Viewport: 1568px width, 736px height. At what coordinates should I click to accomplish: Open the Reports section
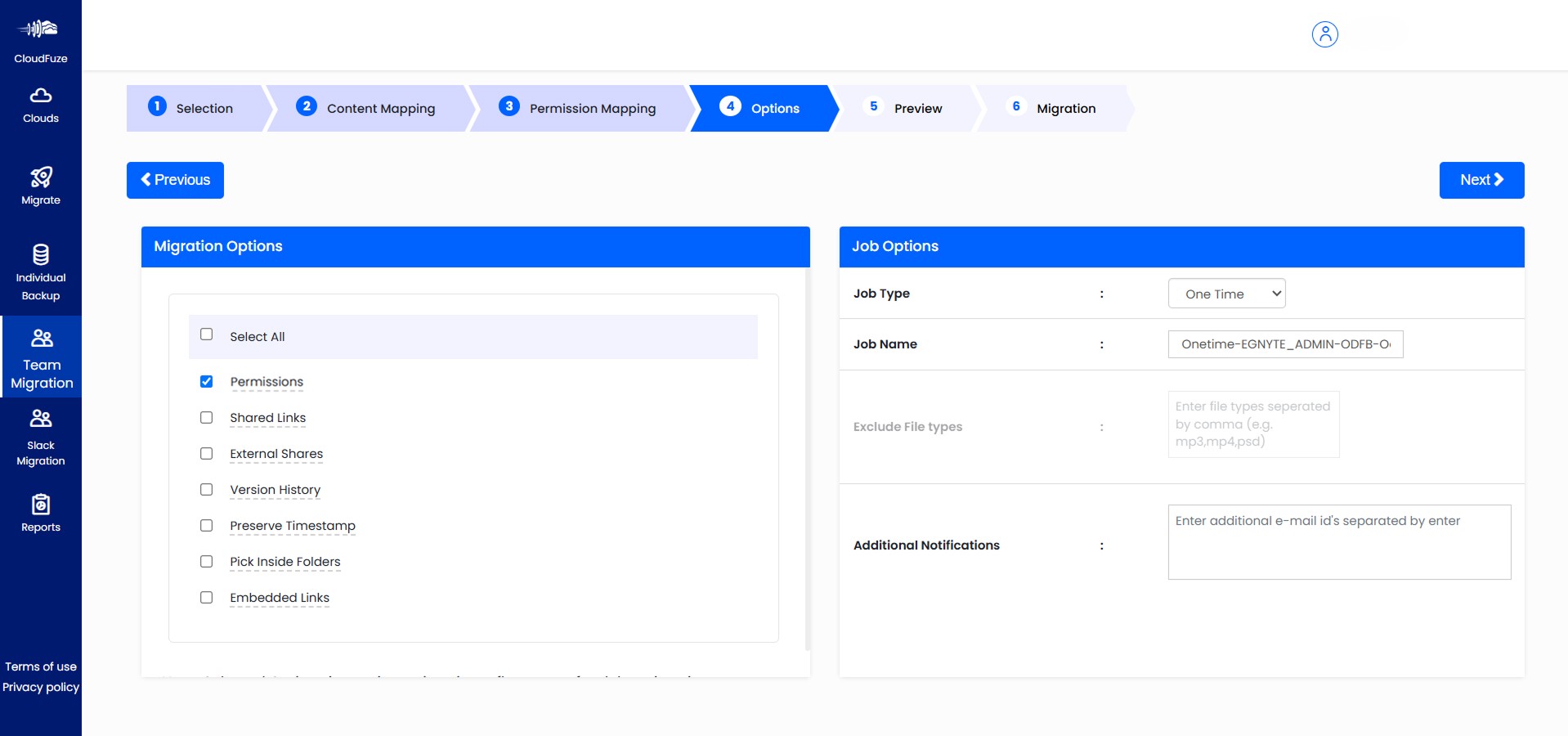pyautogui.click(x=41, y=513)
